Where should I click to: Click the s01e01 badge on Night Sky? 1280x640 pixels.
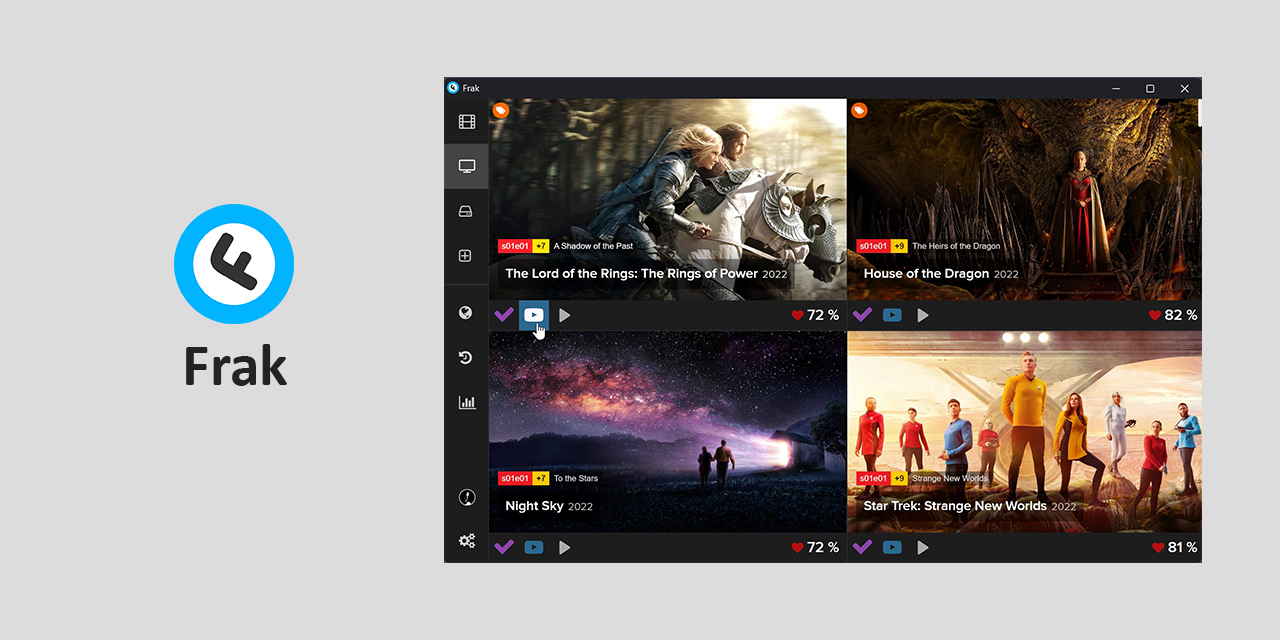pos(514,478)
